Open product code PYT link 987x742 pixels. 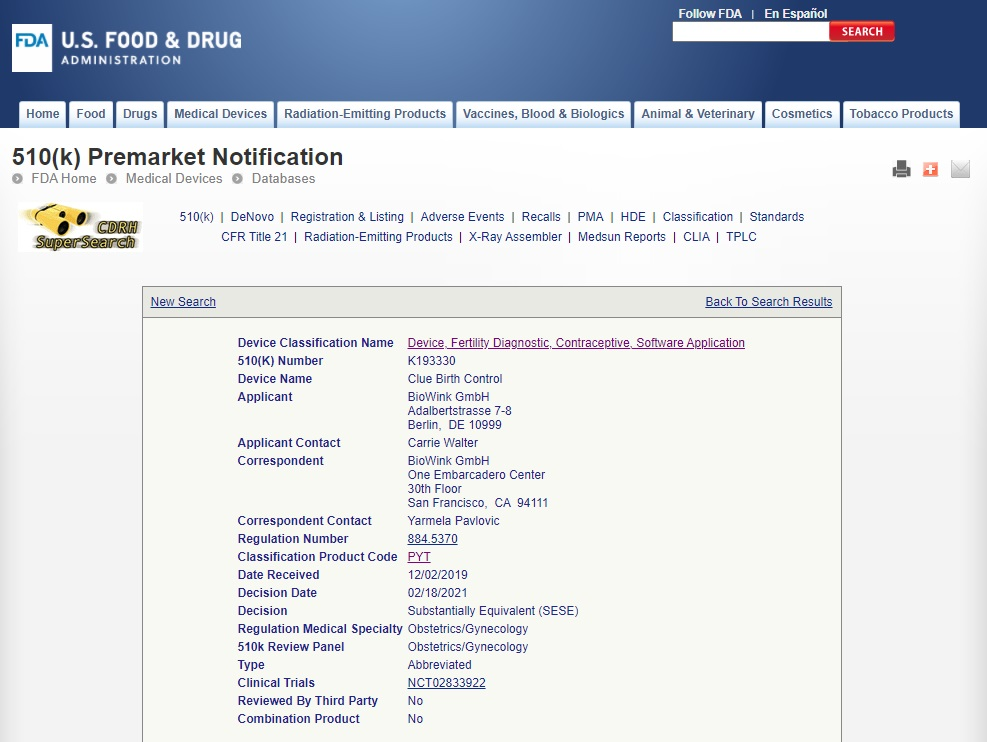(x=419, y=557)
